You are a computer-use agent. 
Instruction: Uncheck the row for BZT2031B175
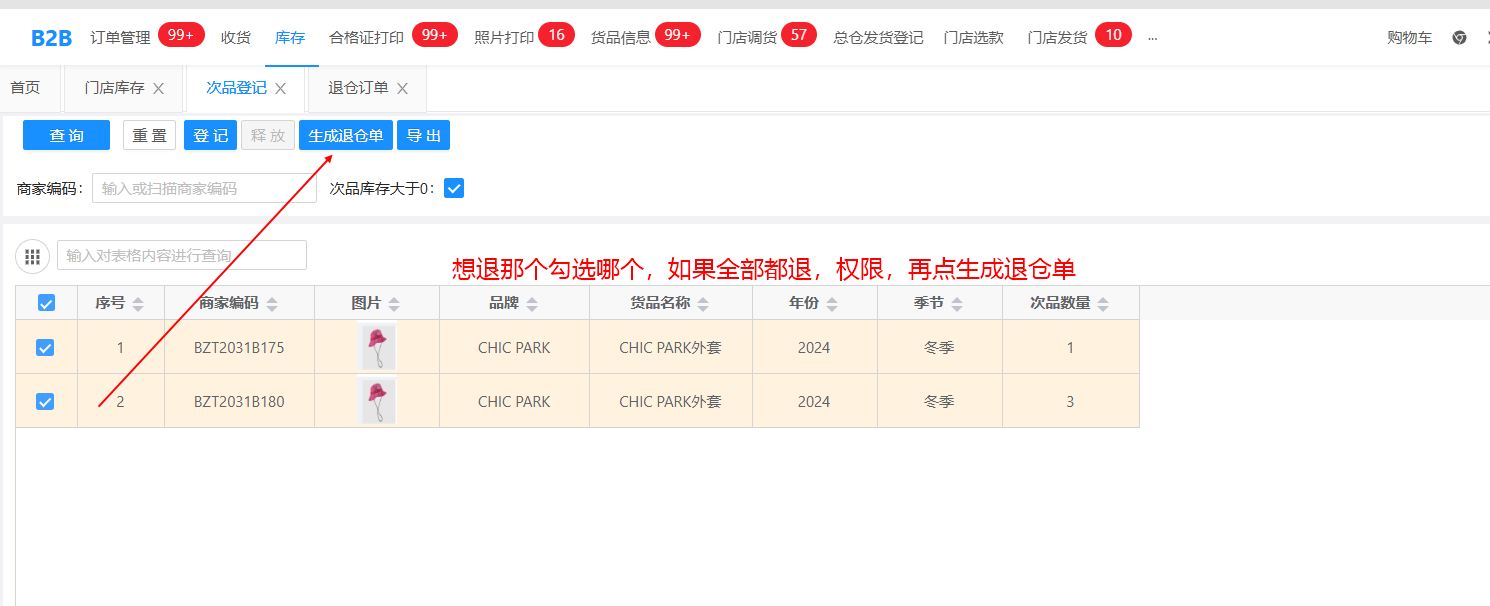click(x=45, y=348)
